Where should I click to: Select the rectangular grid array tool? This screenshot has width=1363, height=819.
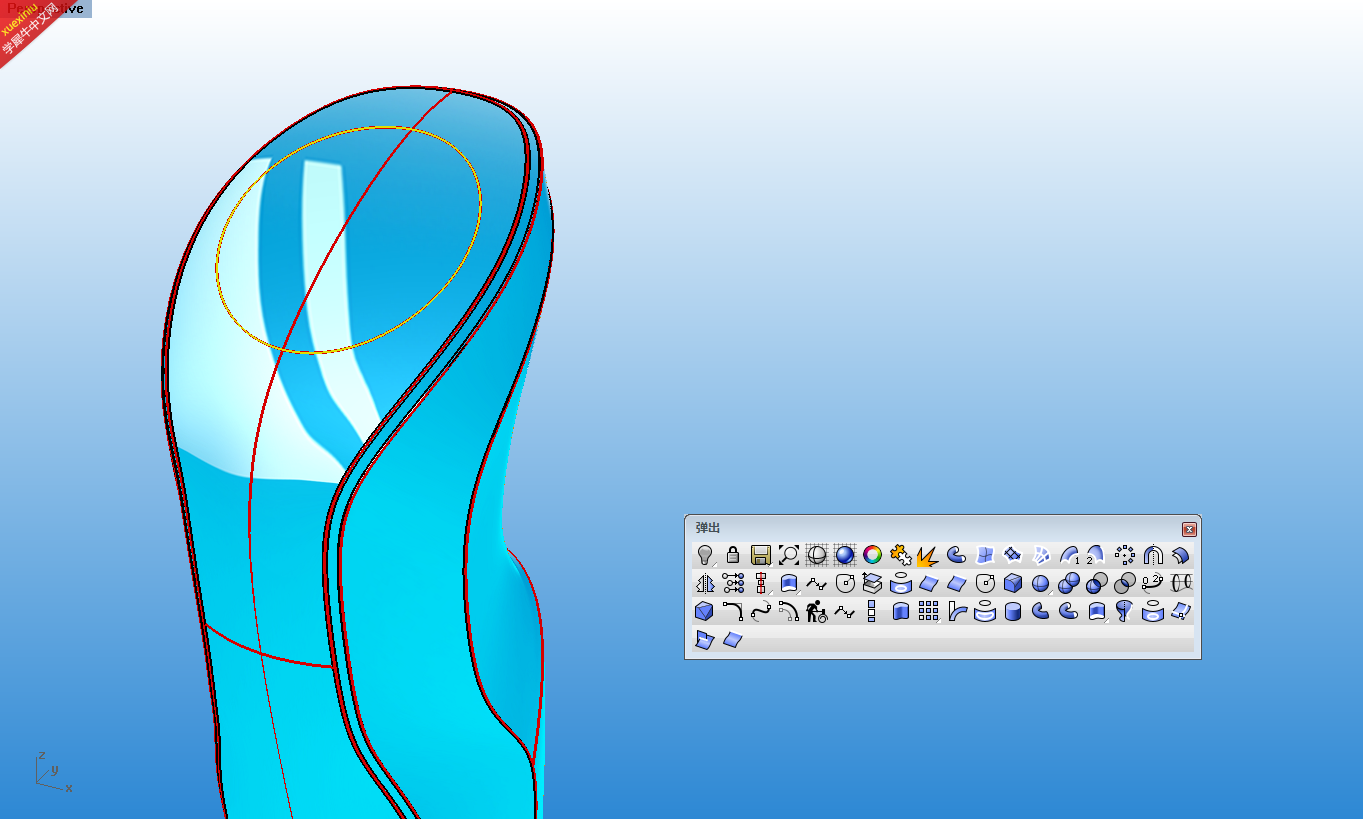tap(929, 611)
